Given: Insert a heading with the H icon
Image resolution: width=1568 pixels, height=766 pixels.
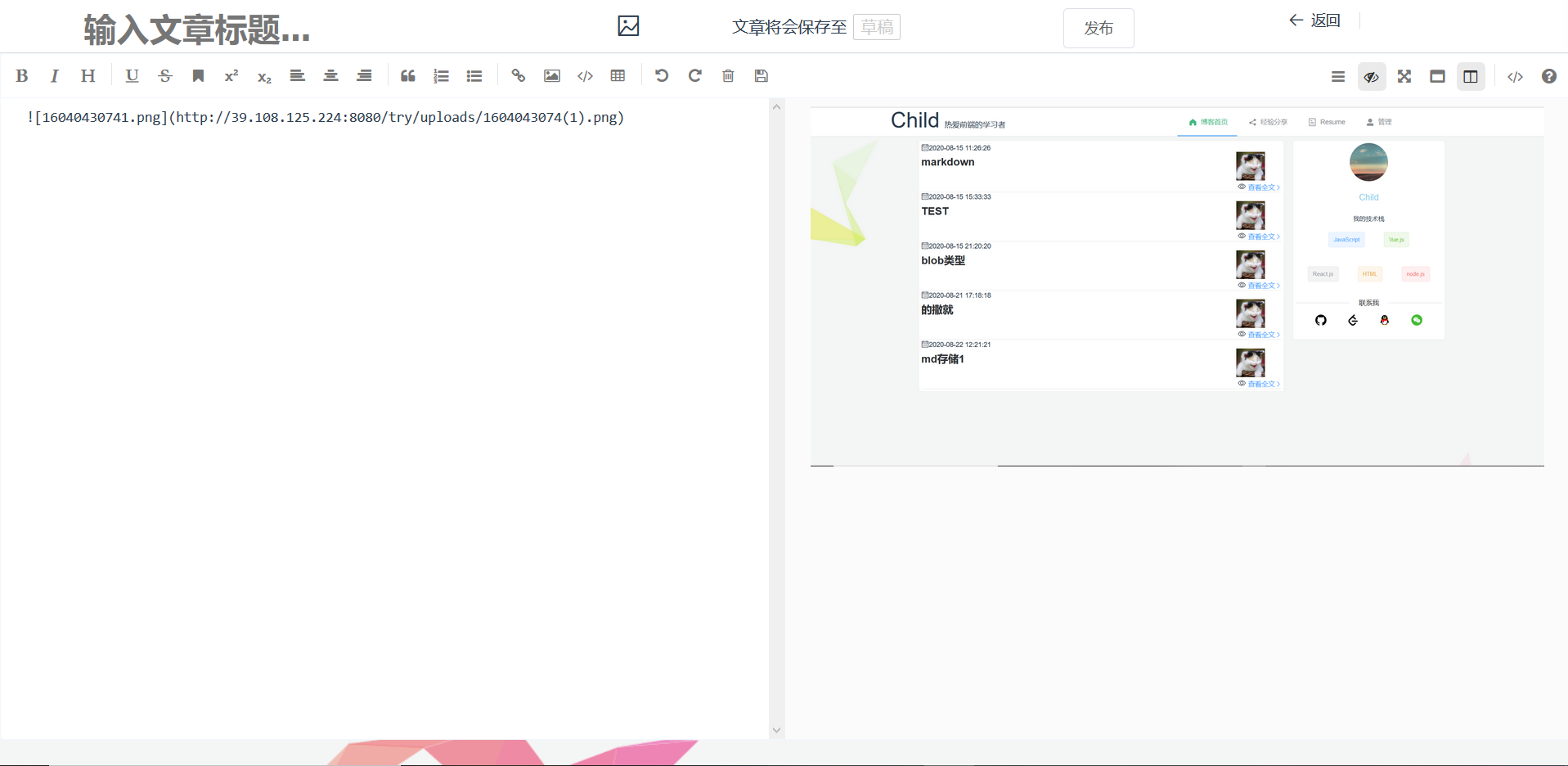Looking at the screenshot, I should point(88,76).
